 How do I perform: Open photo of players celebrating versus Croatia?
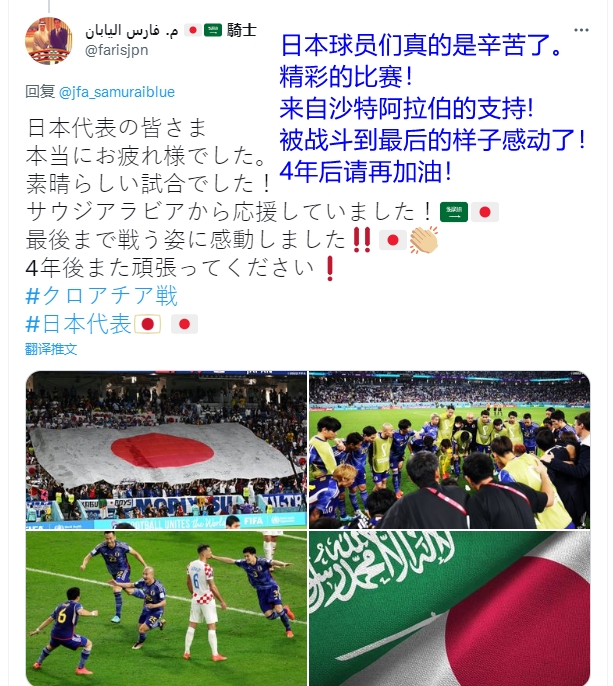click(166, 608)
